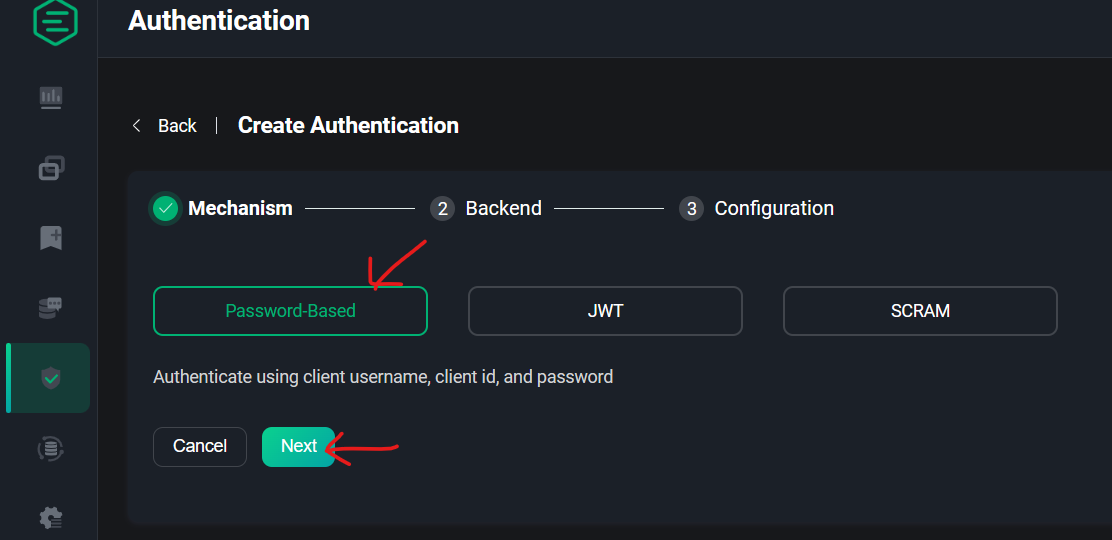Click the green Mechanism step checkmark
The image size is (1112, 540).
point(165,209)
